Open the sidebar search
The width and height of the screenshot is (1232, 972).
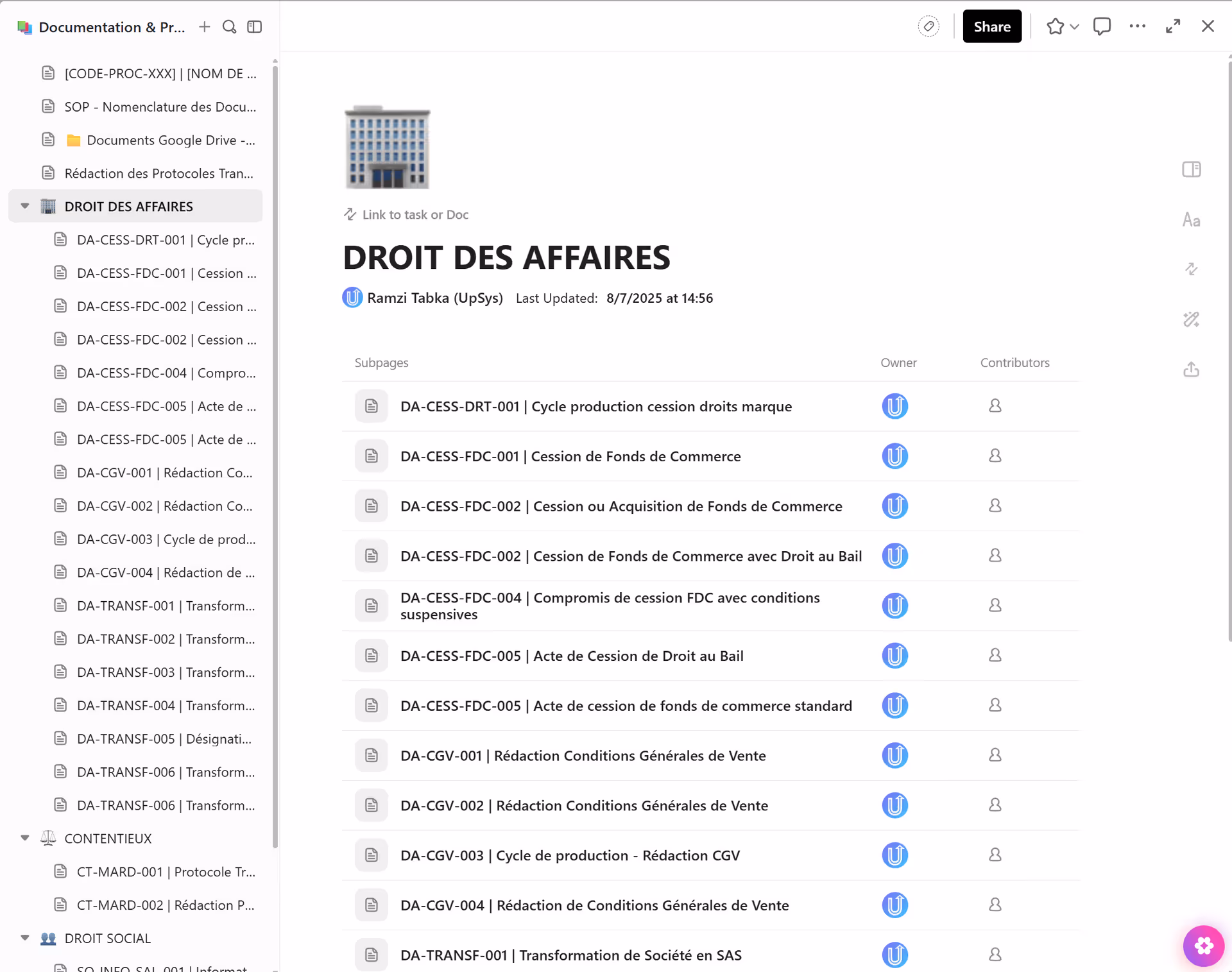pyautogui.click(x=229, y=27)
